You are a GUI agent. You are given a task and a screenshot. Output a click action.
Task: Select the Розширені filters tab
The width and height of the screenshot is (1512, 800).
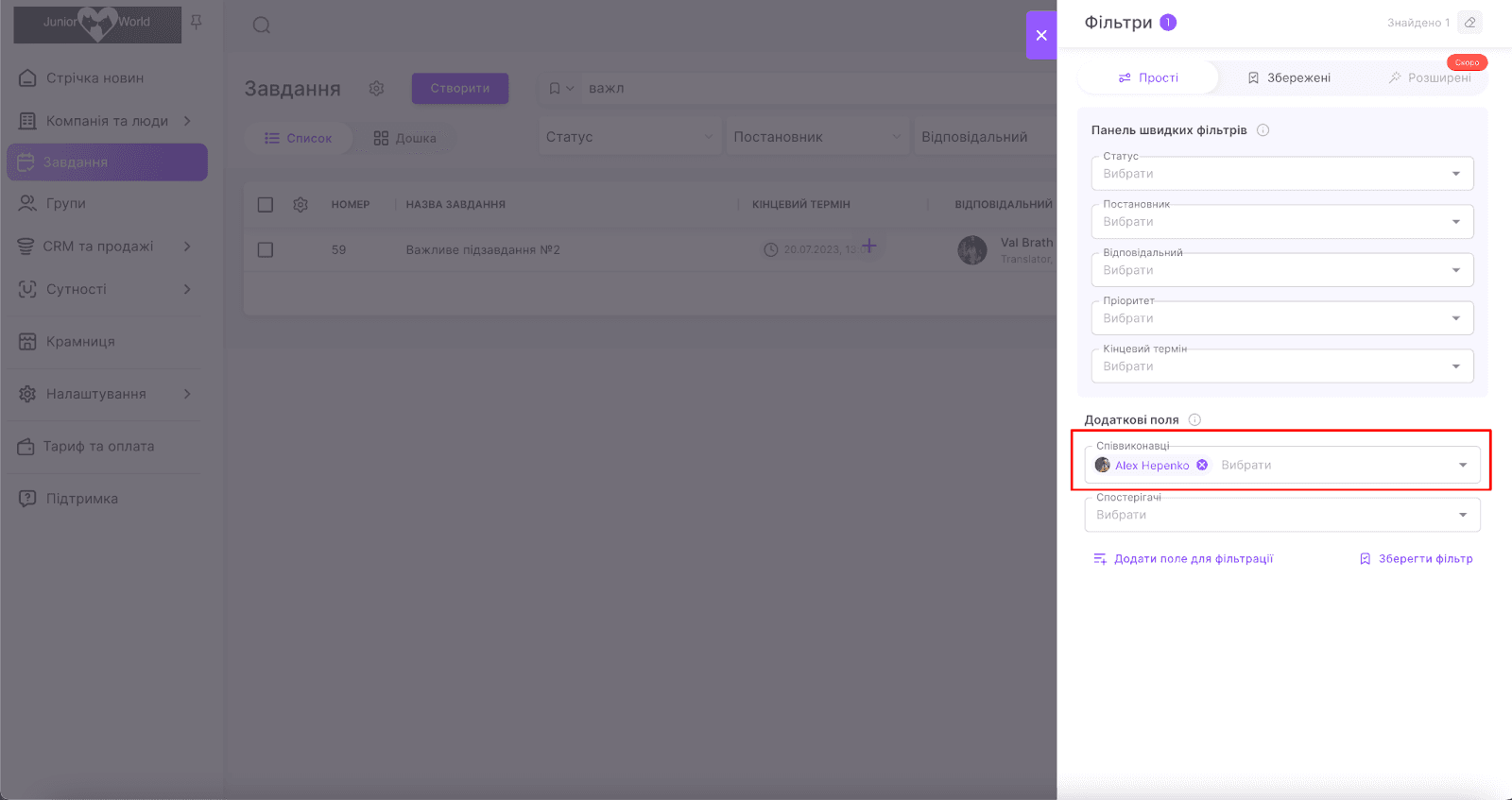pos(1430,77)
